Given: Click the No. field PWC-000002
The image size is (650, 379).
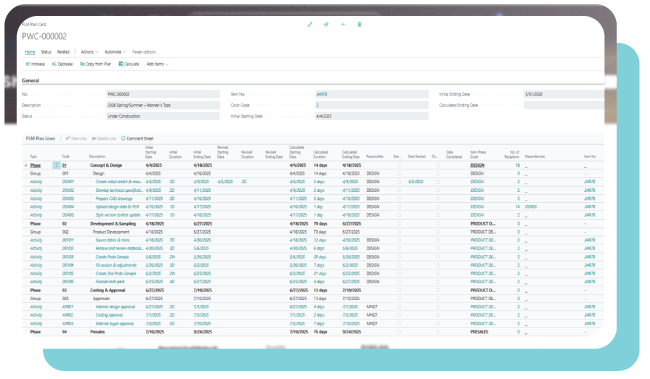Looking at the screenshot, I should coord(163,94).
